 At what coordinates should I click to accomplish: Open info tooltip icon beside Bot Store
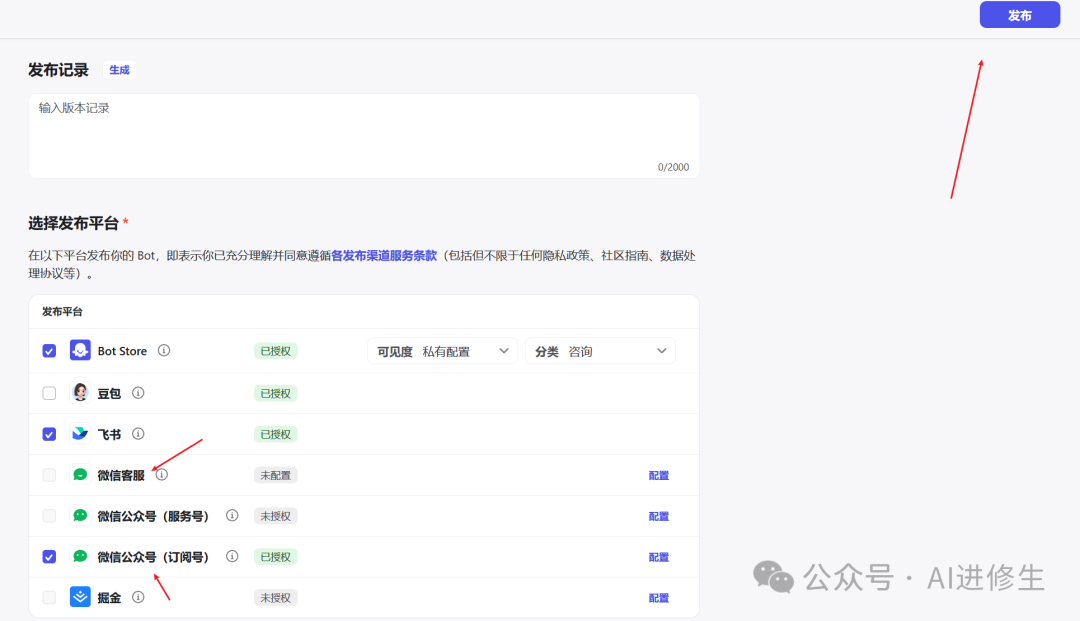click(164, 351)
